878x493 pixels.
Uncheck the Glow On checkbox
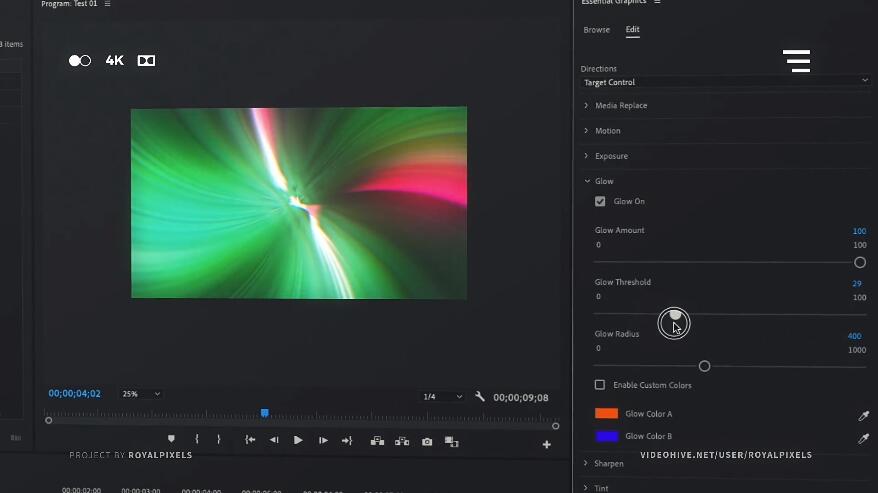tap(600, 201)
